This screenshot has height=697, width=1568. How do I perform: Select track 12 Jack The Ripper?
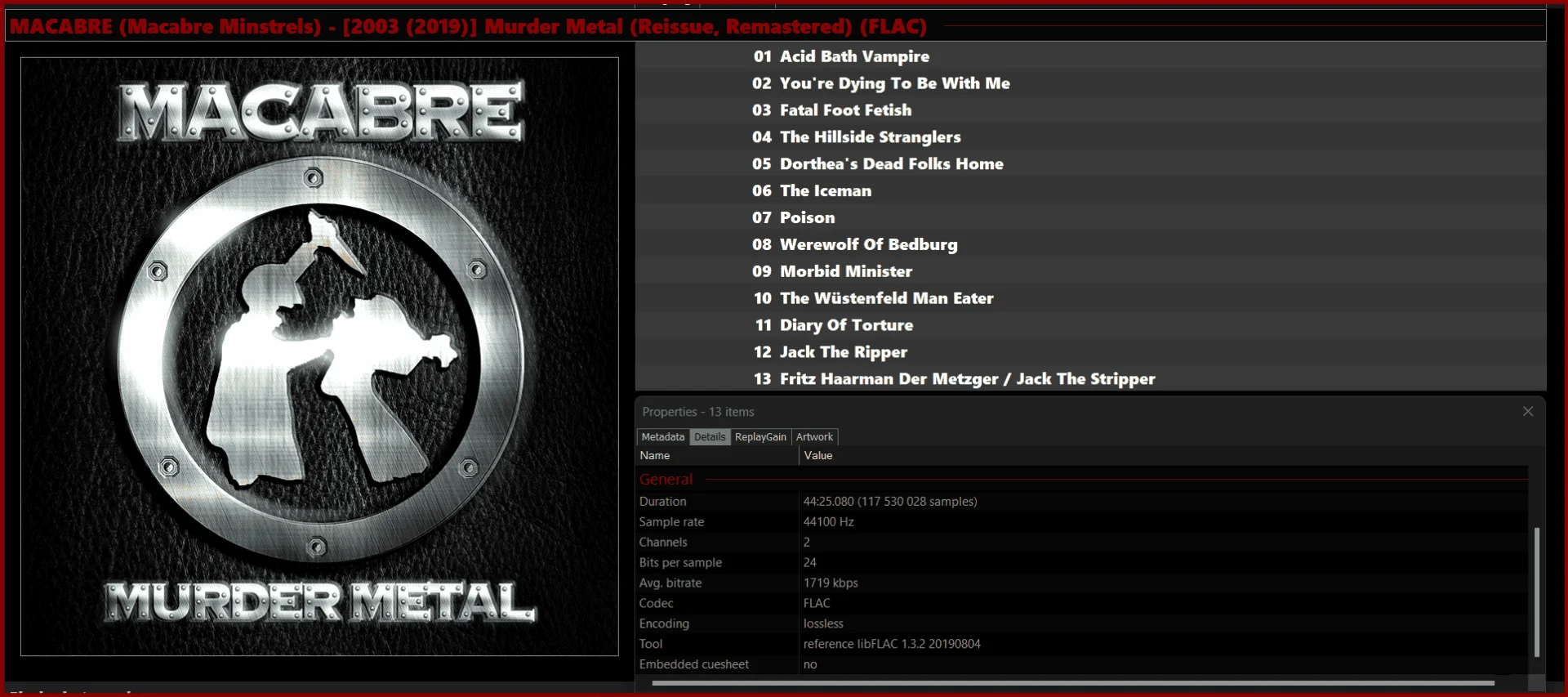(1090, 352)
